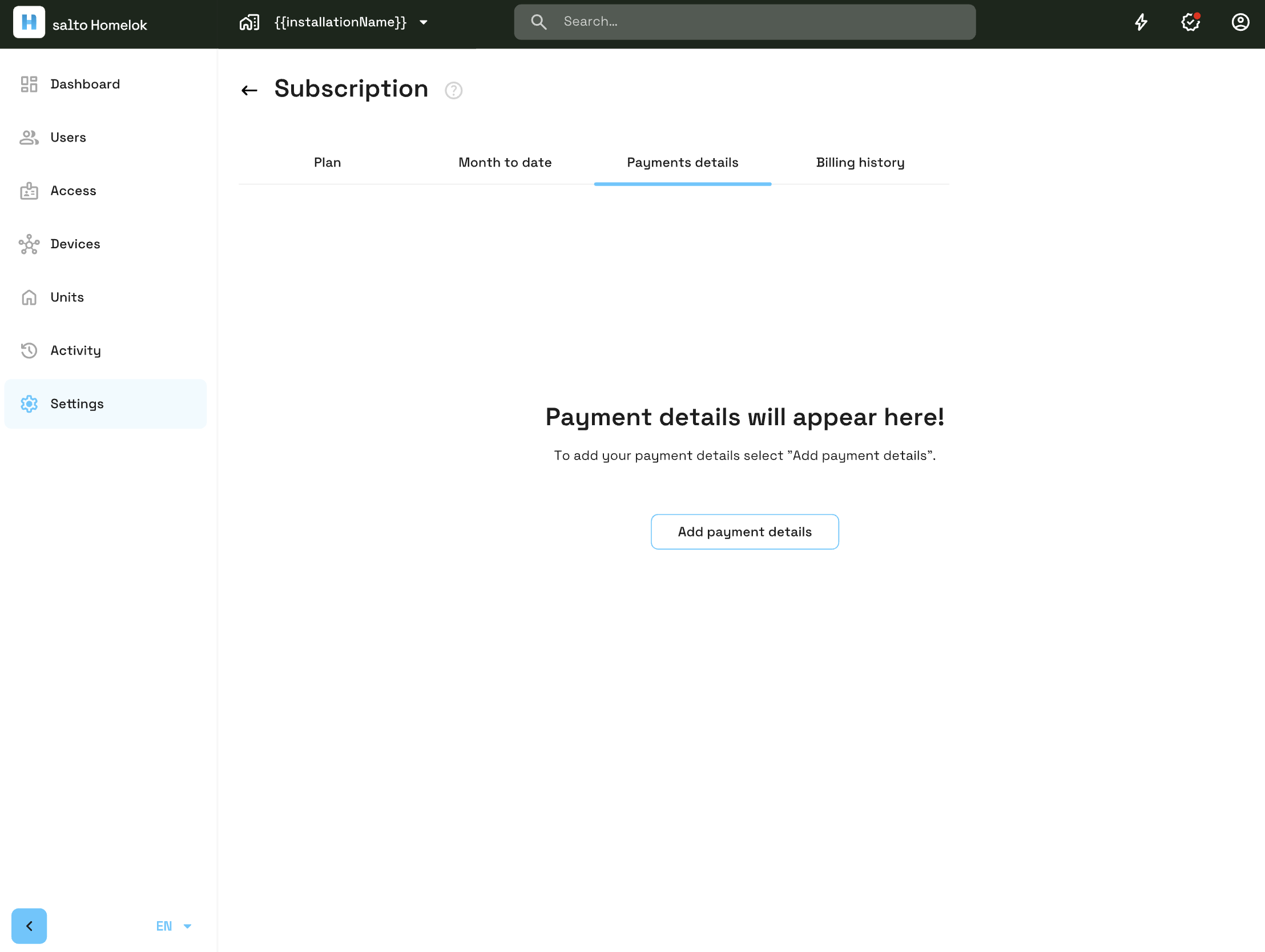Open the user account profile icon
Image resolution: width=1265 pixels, height=952 pixels.
tap(1240, 22)
